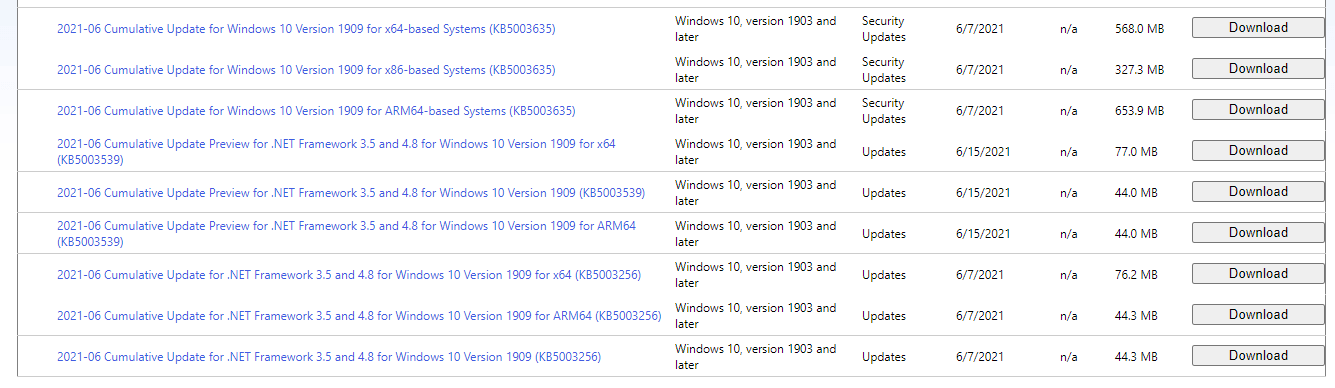Download the 77.0 MB .NET preview update
The width and height of the screenshot is (1335, 388).
[x=1258, y=151]
